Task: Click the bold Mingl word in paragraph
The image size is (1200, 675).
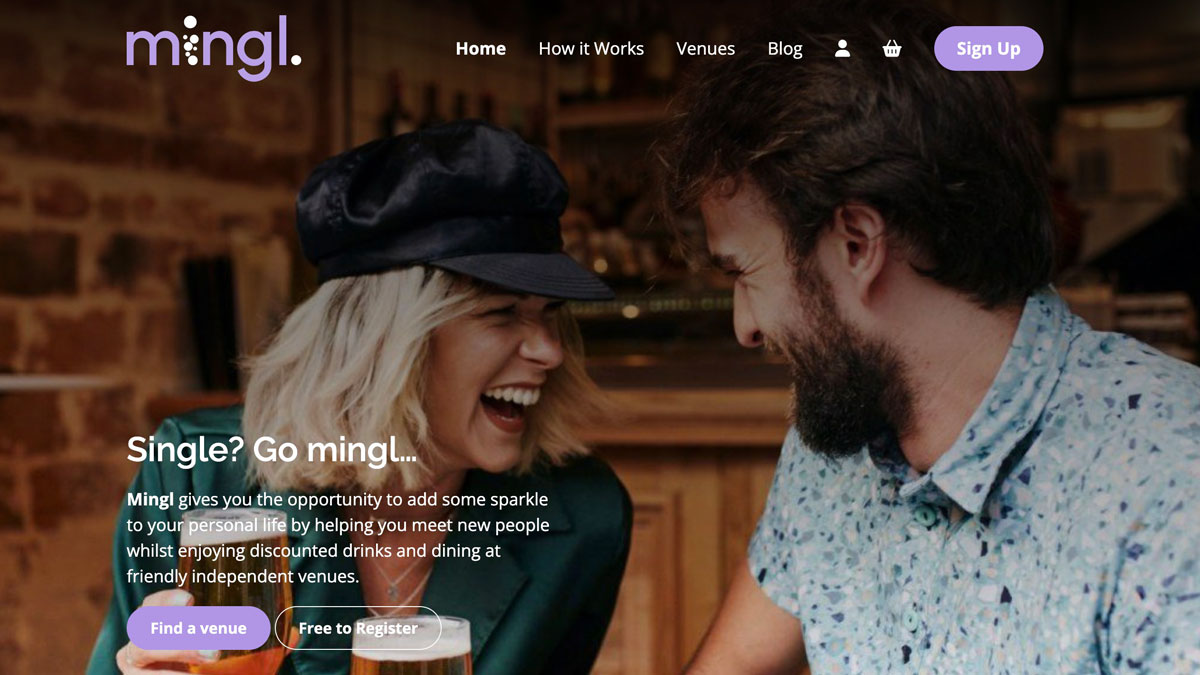Action: coord(150,498)
